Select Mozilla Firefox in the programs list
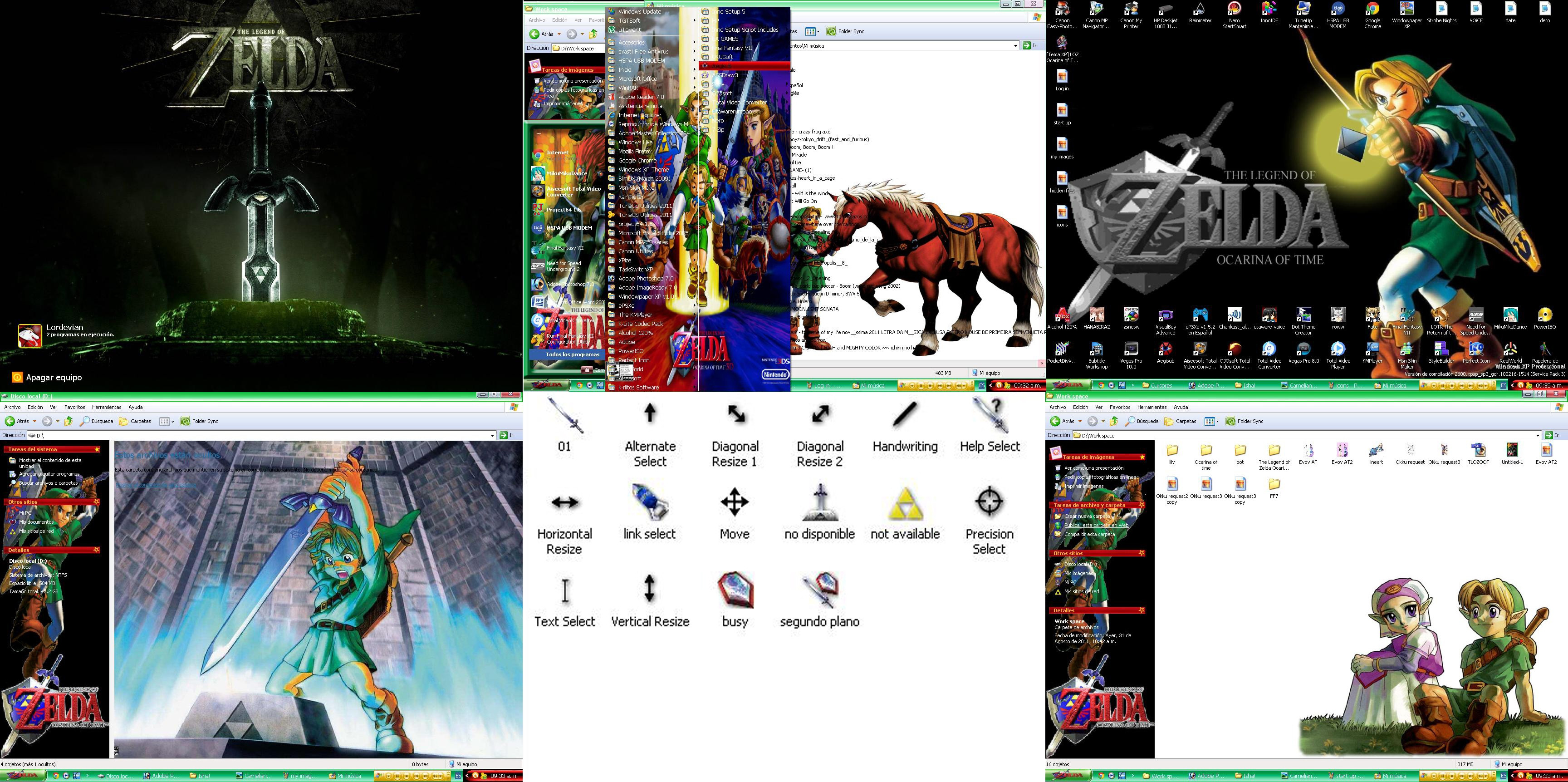1568x782 pixels. coord(652,152)
